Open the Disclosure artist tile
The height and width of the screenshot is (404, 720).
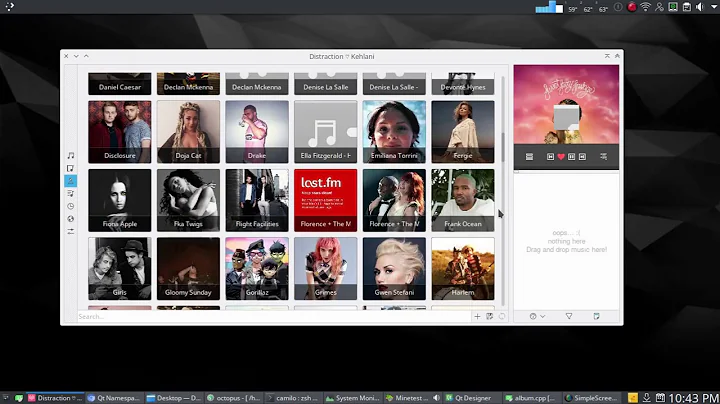click(119, 132)
